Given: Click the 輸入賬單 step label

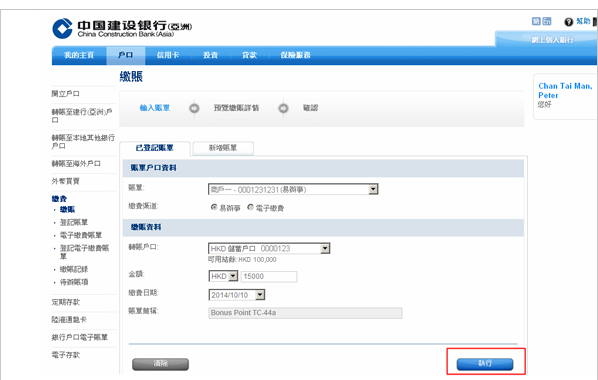Looking at the screenshot, I should (154, 108).
